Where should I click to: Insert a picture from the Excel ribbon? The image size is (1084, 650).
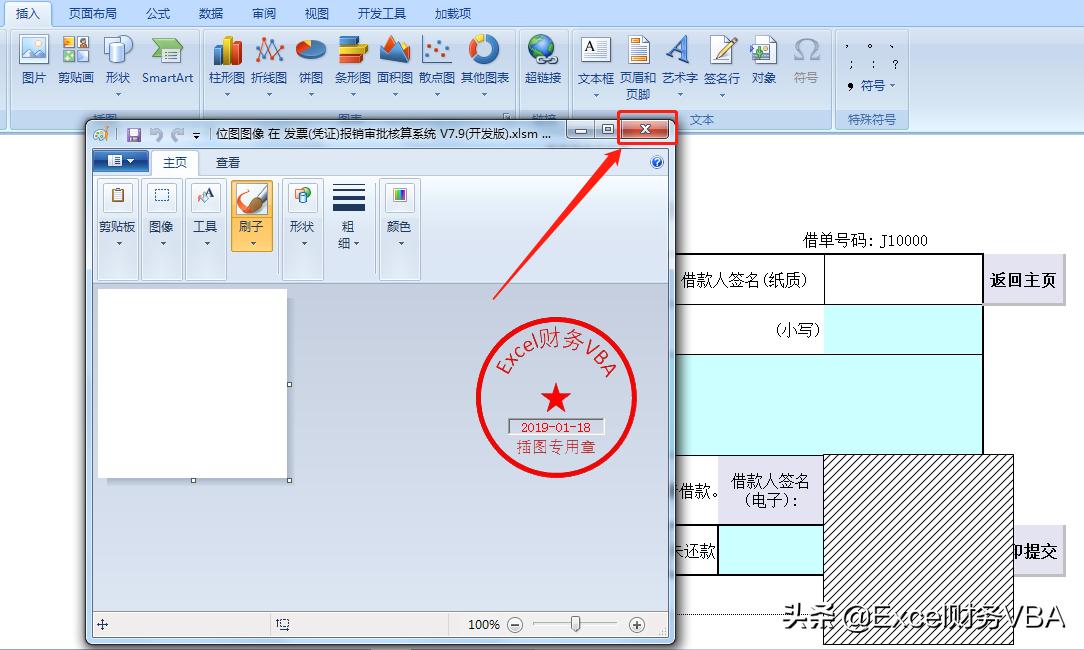coord(33,59)
